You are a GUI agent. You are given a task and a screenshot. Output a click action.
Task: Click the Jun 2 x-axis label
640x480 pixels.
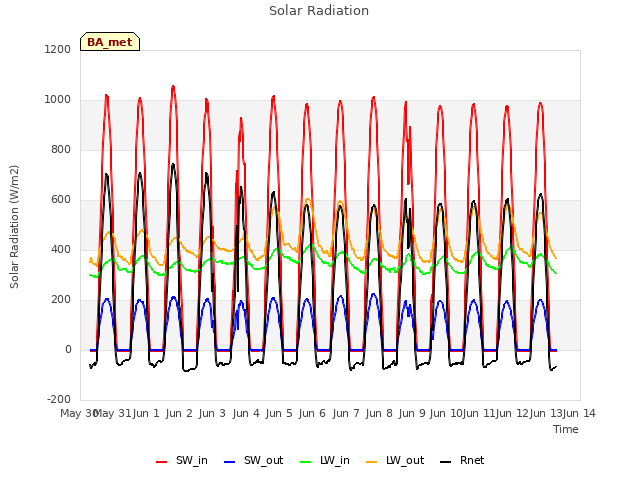pyautogui.click(x=179, y=413)
